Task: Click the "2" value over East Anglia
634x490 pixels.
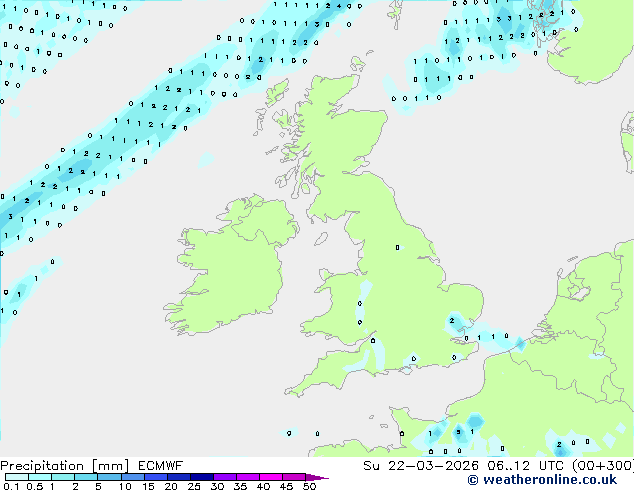Action: click(x=452, y=321)
